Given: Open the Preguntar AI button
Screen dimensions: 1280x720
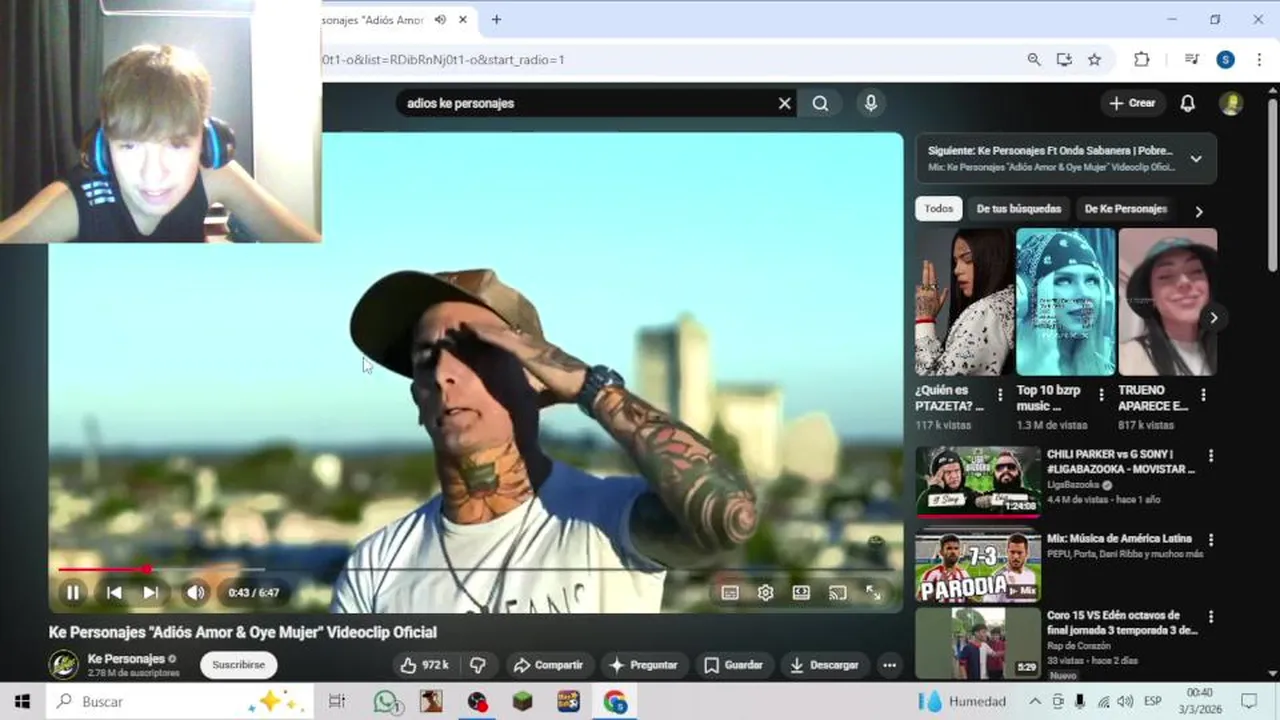Looking at the screenshot, I should click(643, 665).
